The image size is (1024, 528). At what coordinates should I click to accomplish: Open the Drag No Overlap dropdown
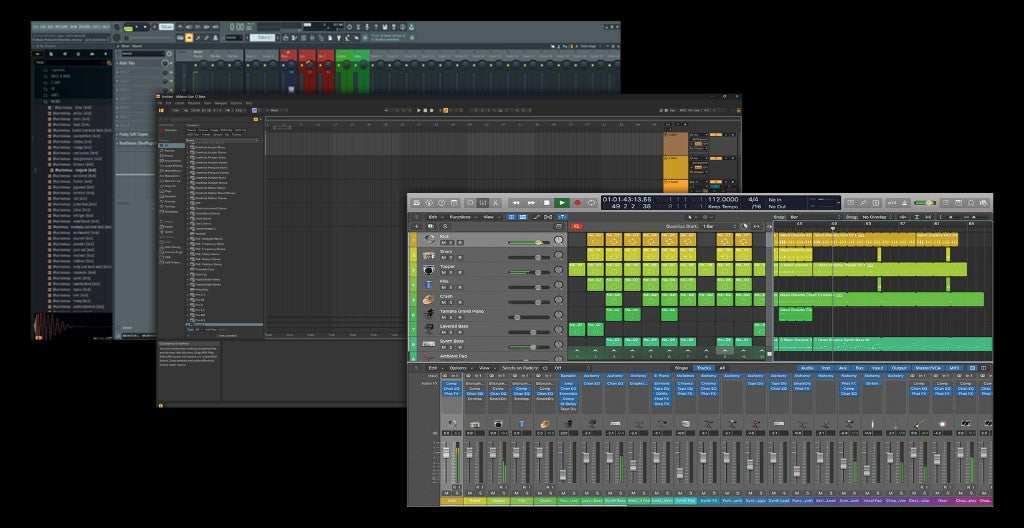tap(877, 217)
